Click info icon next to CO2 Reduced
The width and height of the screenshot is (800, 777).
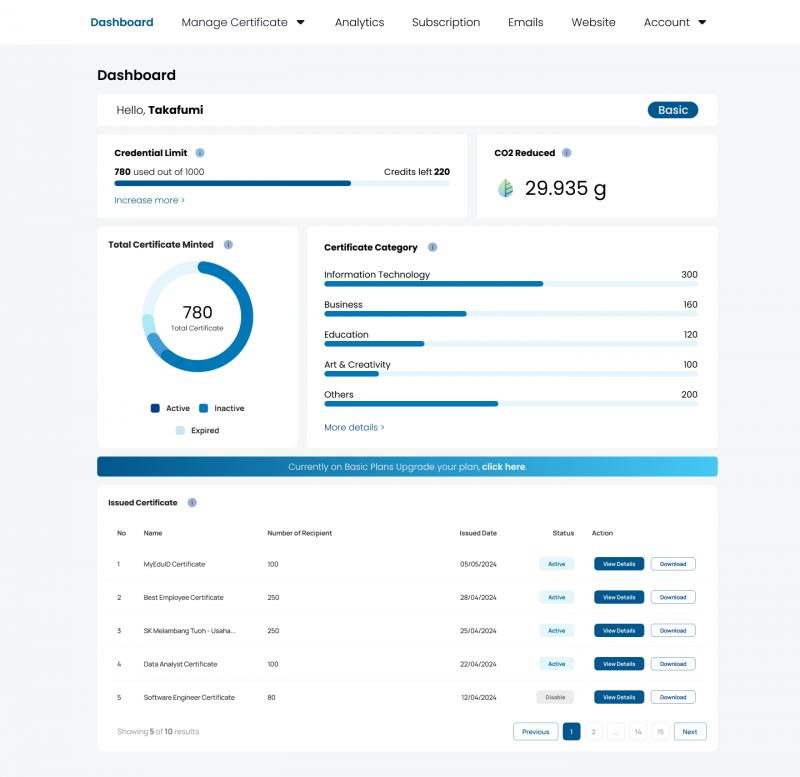567,153
